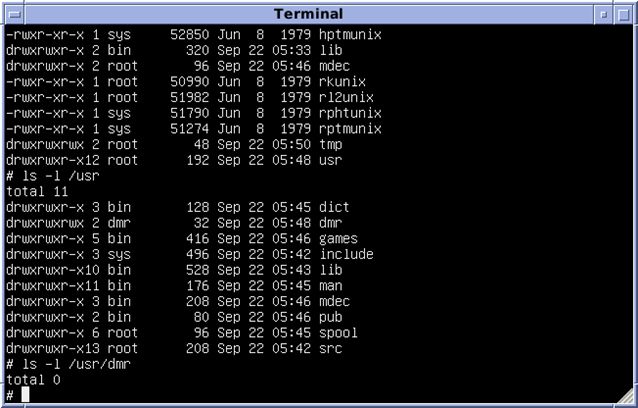Click the Terminal title bar text
638x408 pixels.
pyautogui.click(x=308, y=14)
